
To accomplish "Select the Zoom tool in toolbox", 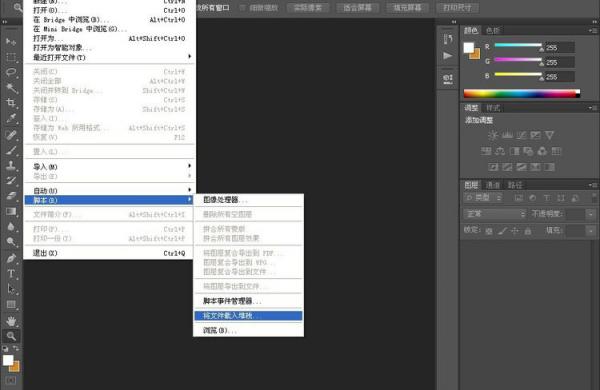I will pos(11,336).
